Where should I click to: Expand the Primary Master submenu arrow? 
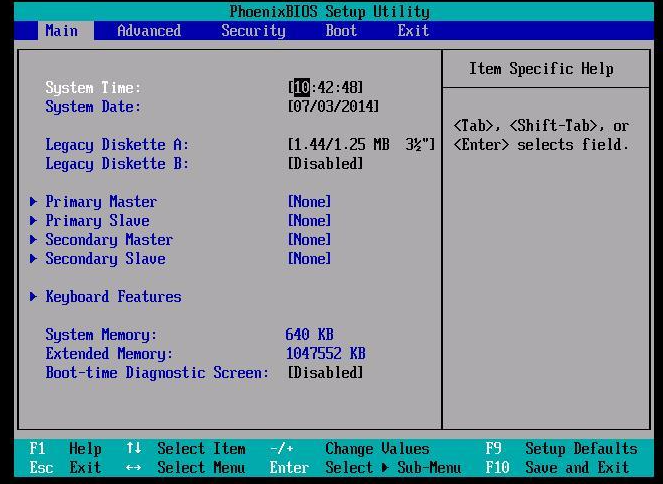[34, 202]
